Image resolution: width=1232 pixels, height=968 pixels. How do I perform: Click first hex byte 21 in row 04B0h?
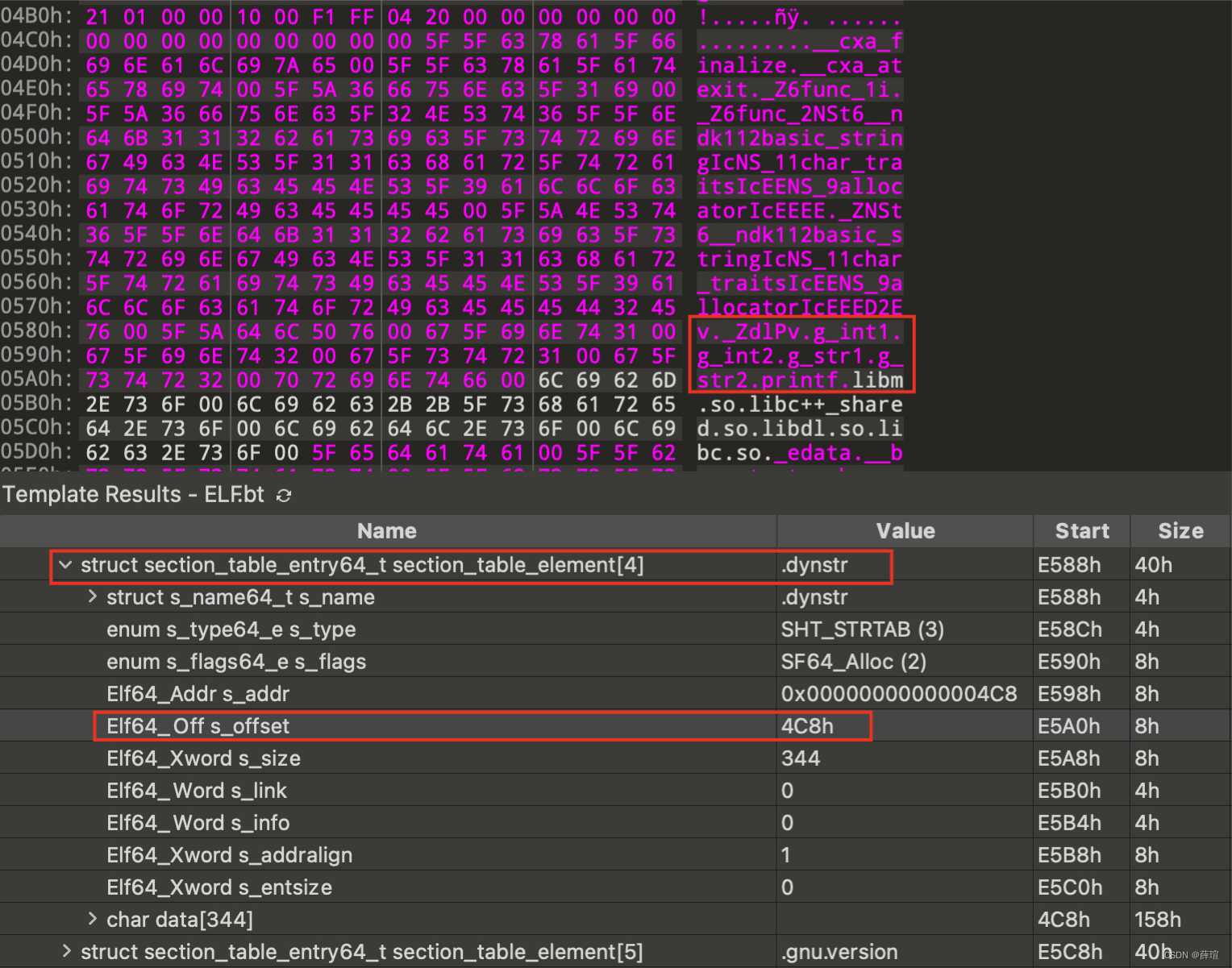(98, 17)
